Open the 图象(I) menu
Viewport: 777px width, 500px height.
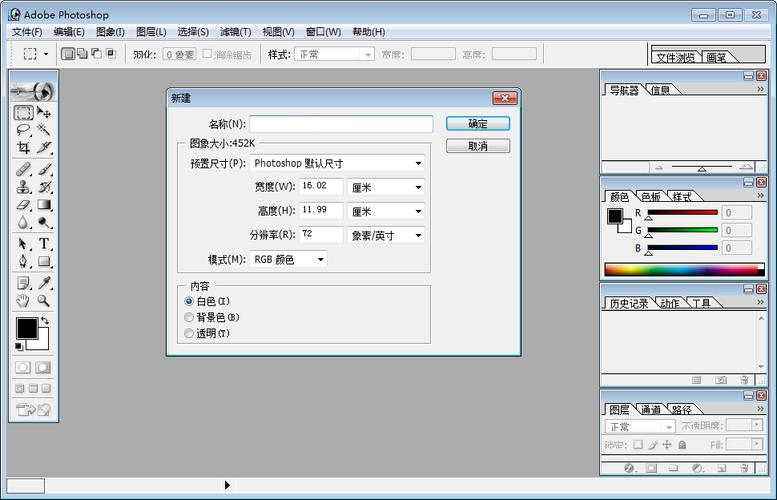click(x=111, y=32)
